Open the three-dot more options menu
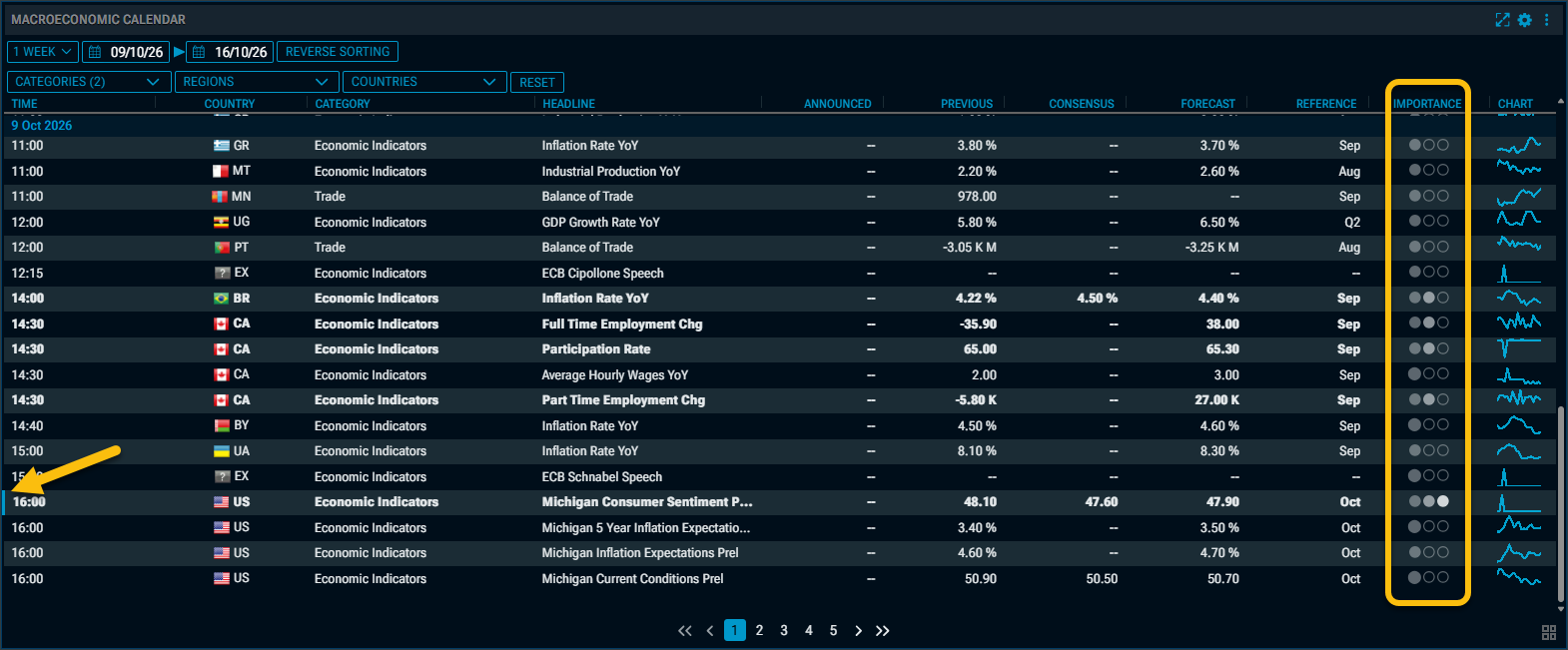Image resolution: width=1568 pixels, height=650 pixels. pyautogui.click(x=1546, y=20)
